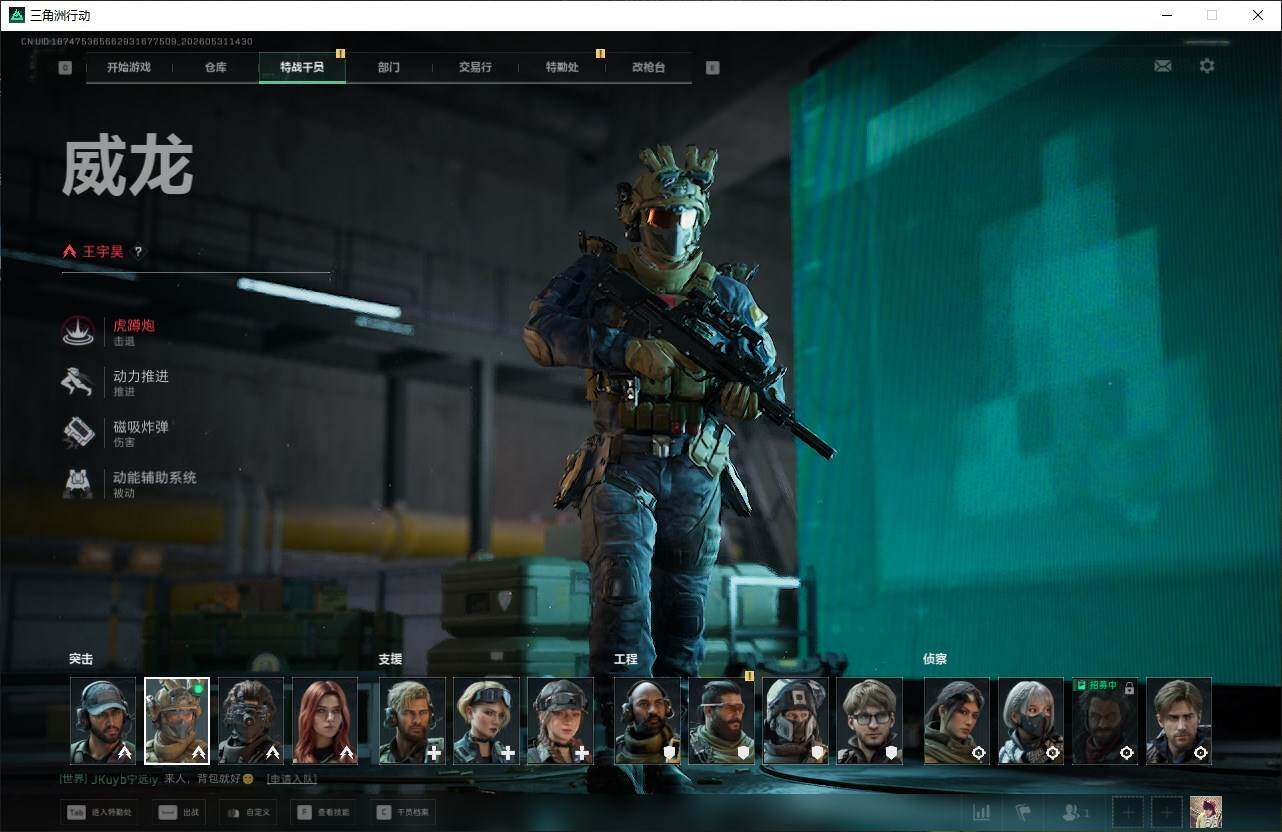Image resolution: width=1282 pixels, height=832 pixels.
Task: Click the 工程 category label
Action: pyautogui.click(x=626, y=659)
